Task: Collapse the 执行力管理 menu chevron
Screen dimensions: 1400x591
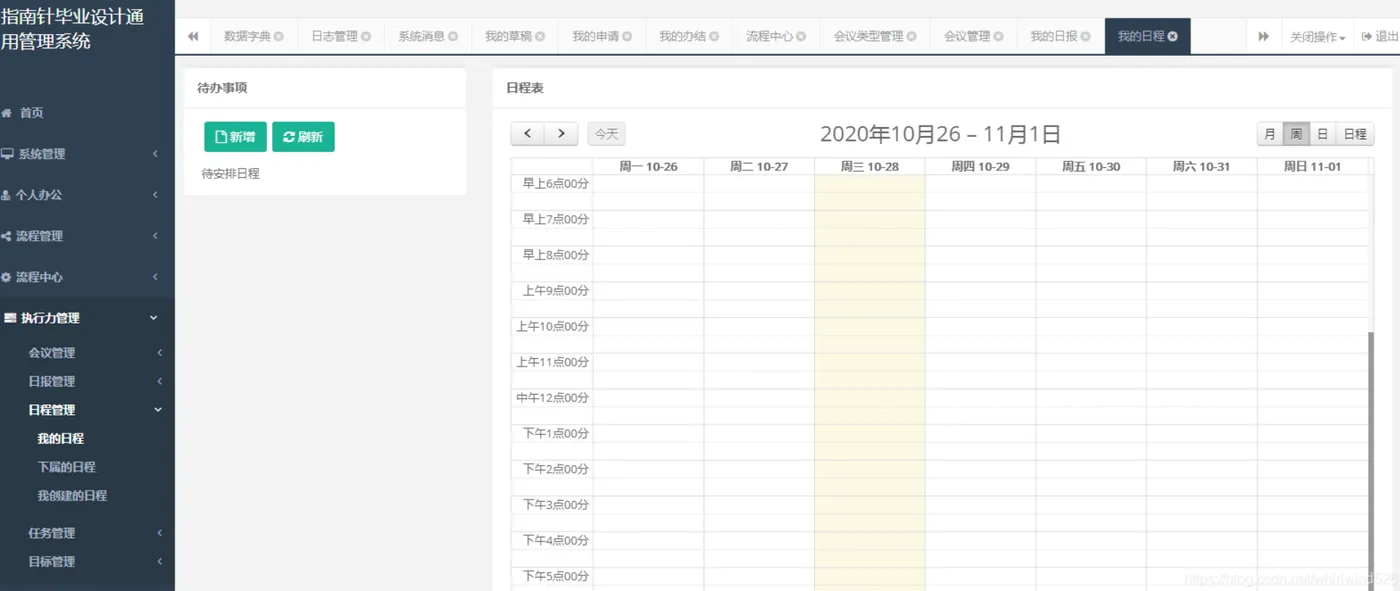Action: click(x=153, y=318)
